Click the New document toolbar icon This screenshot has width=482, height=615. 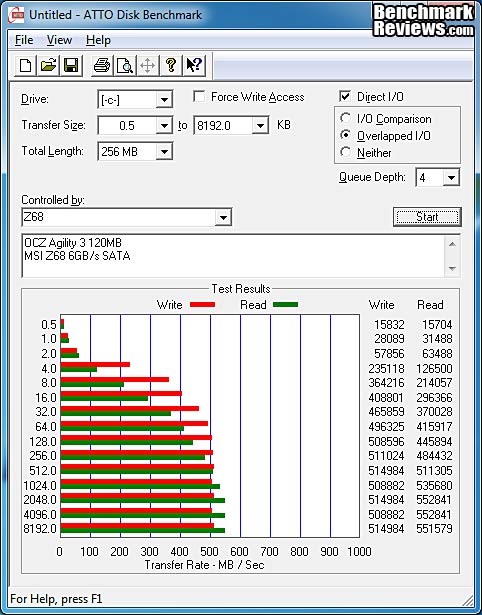(25, 65)
